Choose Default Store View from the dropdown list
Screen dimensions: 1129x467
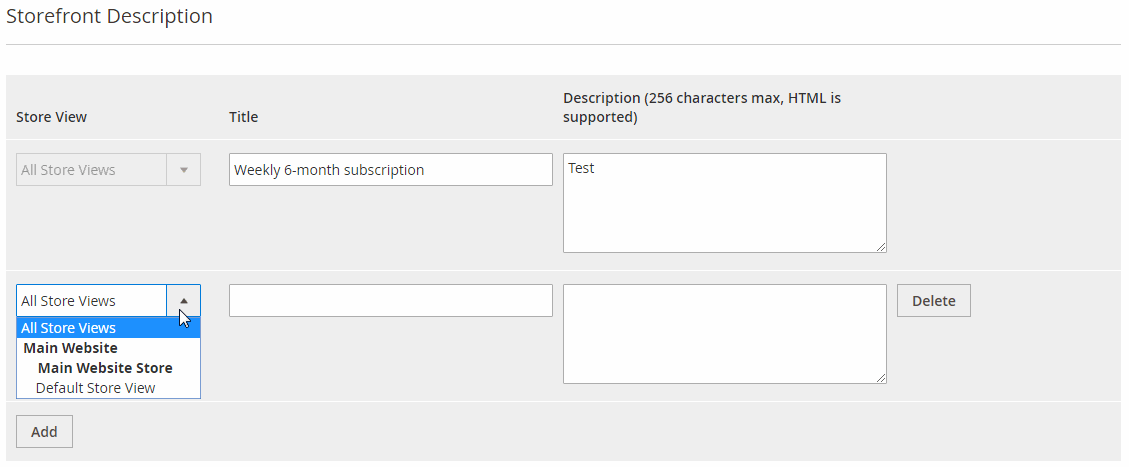pos(95,388)
